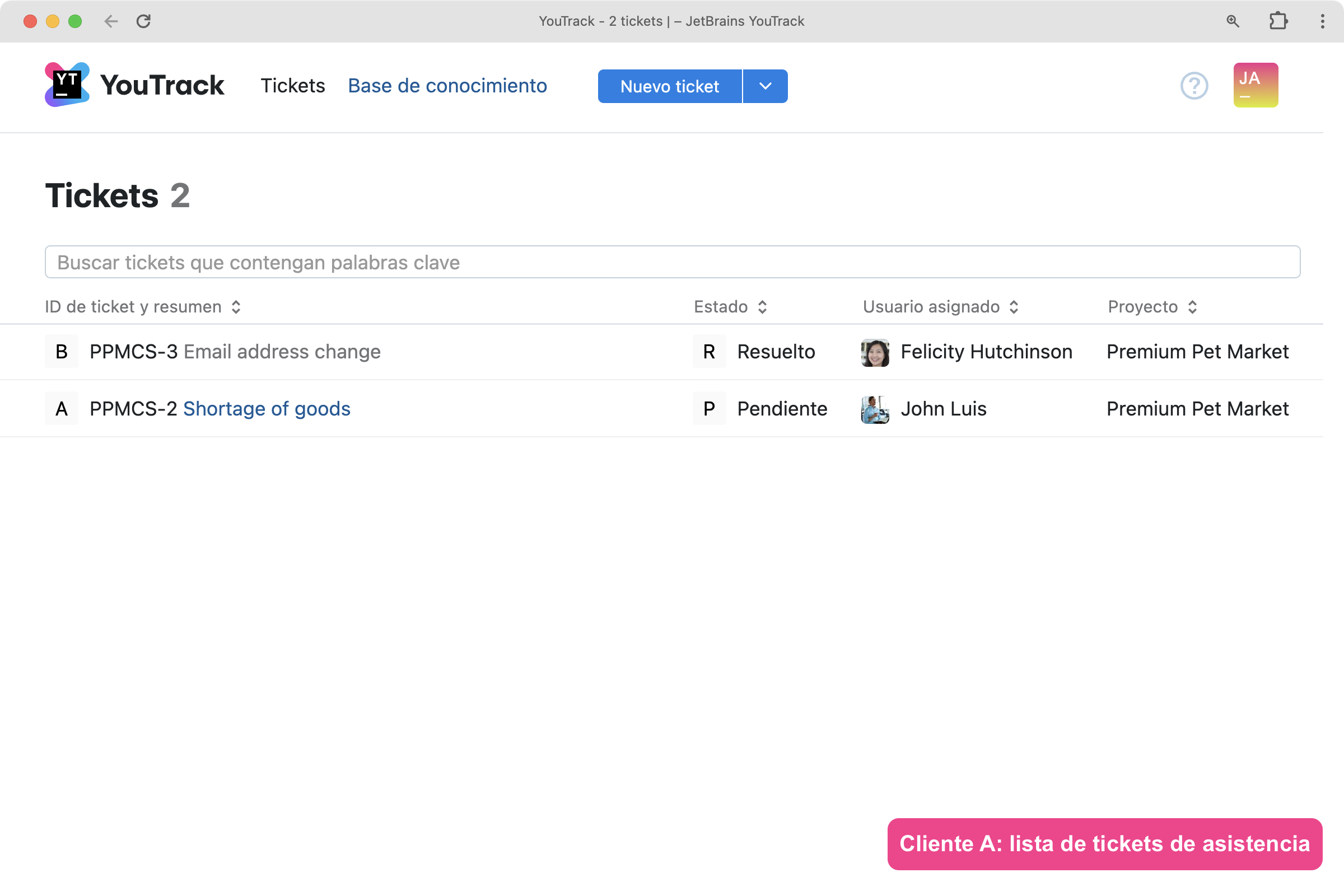Click Felicity Hutchinson's avatar
The image size is (1344, 896).
tap(874, 352)
